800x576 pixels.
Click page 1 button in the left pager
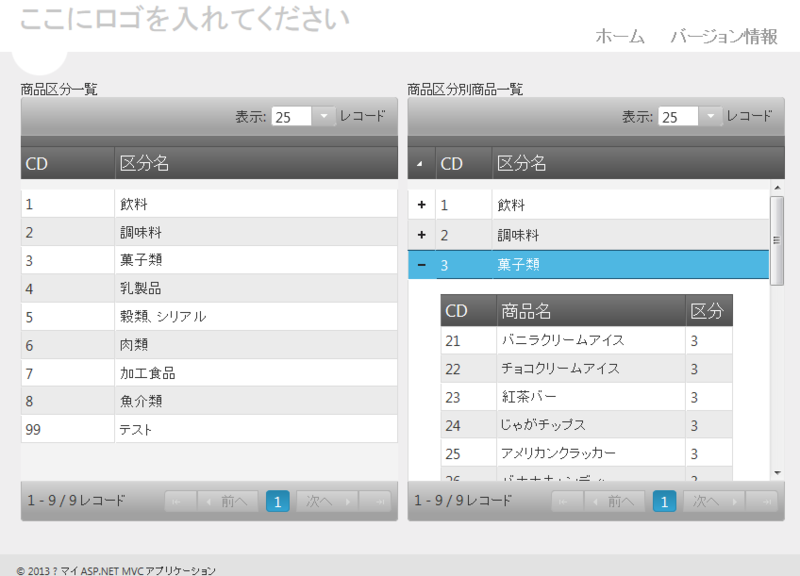[278, 501]
